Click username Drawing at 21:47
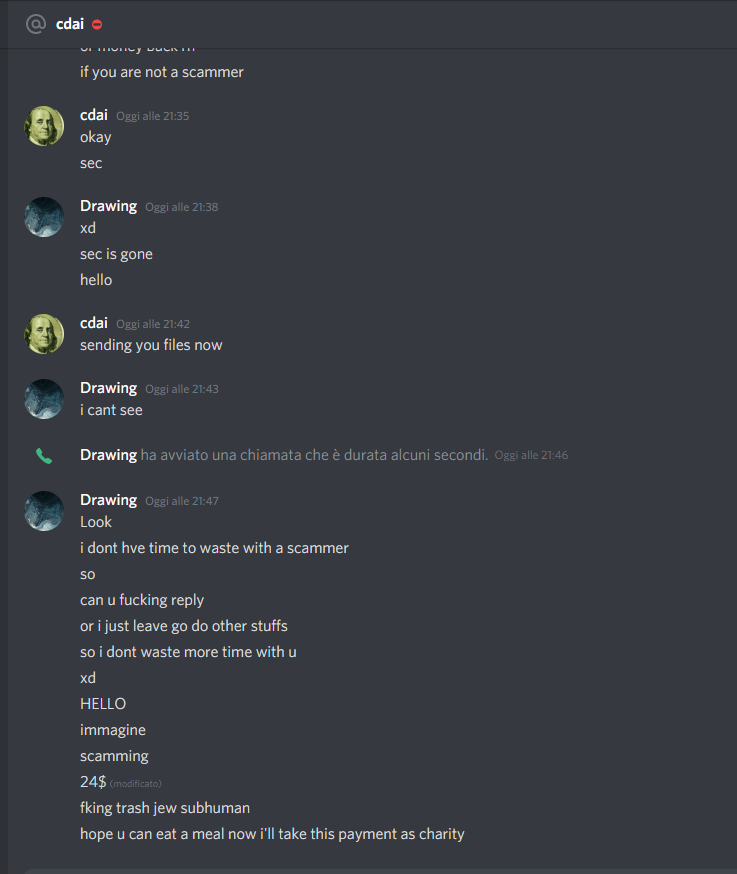 109,501
